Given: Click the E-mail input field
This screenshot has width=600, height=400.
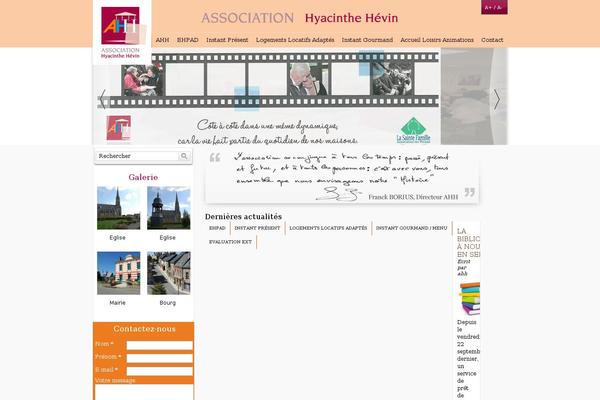Looking at the screenshot, I should 160,371.
